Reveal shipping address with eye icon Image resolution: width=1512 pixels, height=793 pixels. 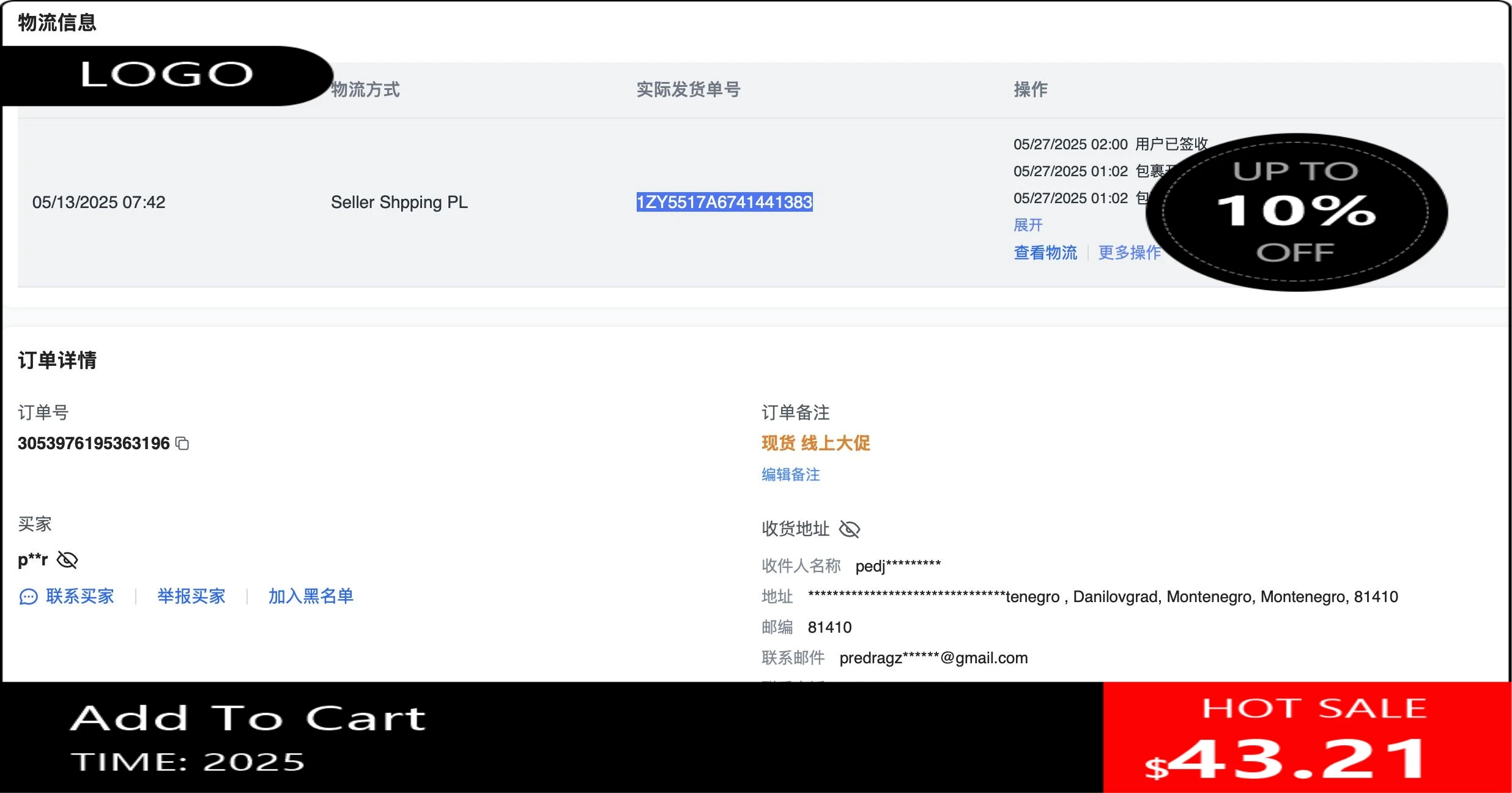850,529
